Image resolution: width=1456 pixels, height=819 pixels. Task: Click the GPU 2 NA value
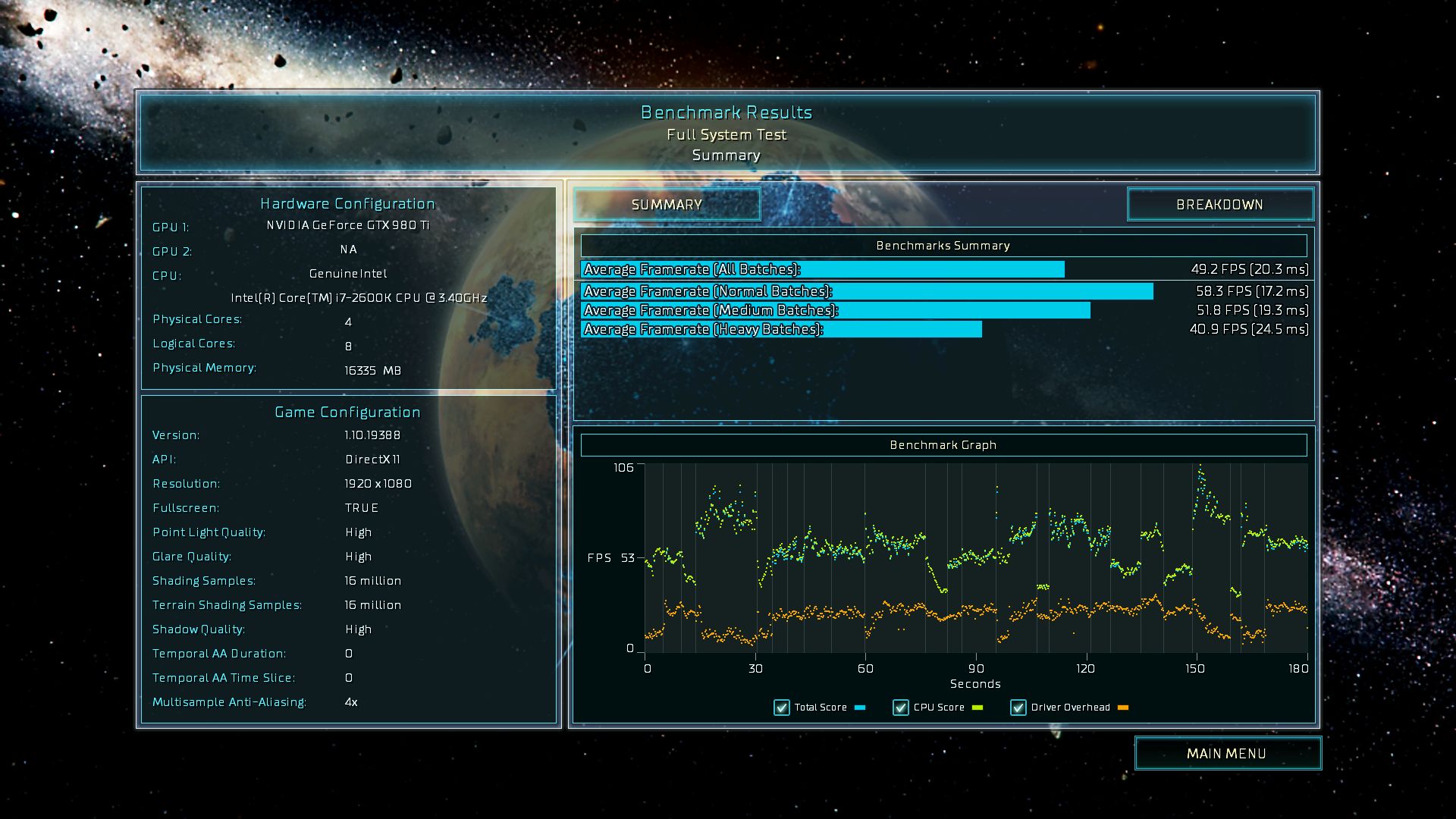(x=348, y=249)
